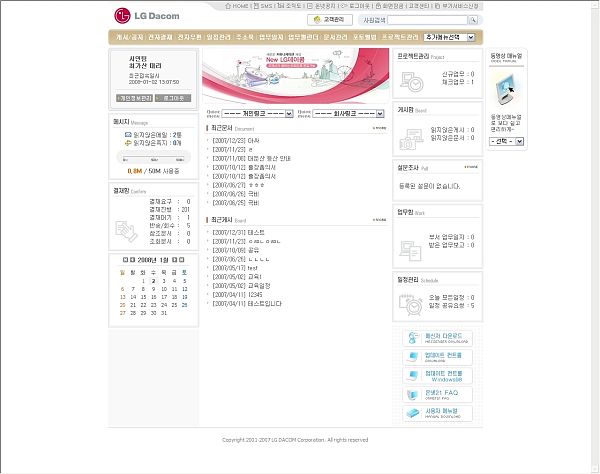Click the 로그아웃 button in profile box
The height and width of the screenshot is (474, 600).
[174, 98]
